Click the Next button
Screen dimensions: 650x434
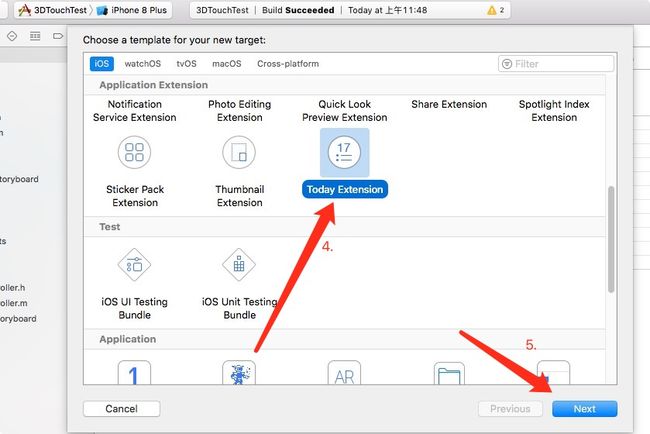[585, 409]
